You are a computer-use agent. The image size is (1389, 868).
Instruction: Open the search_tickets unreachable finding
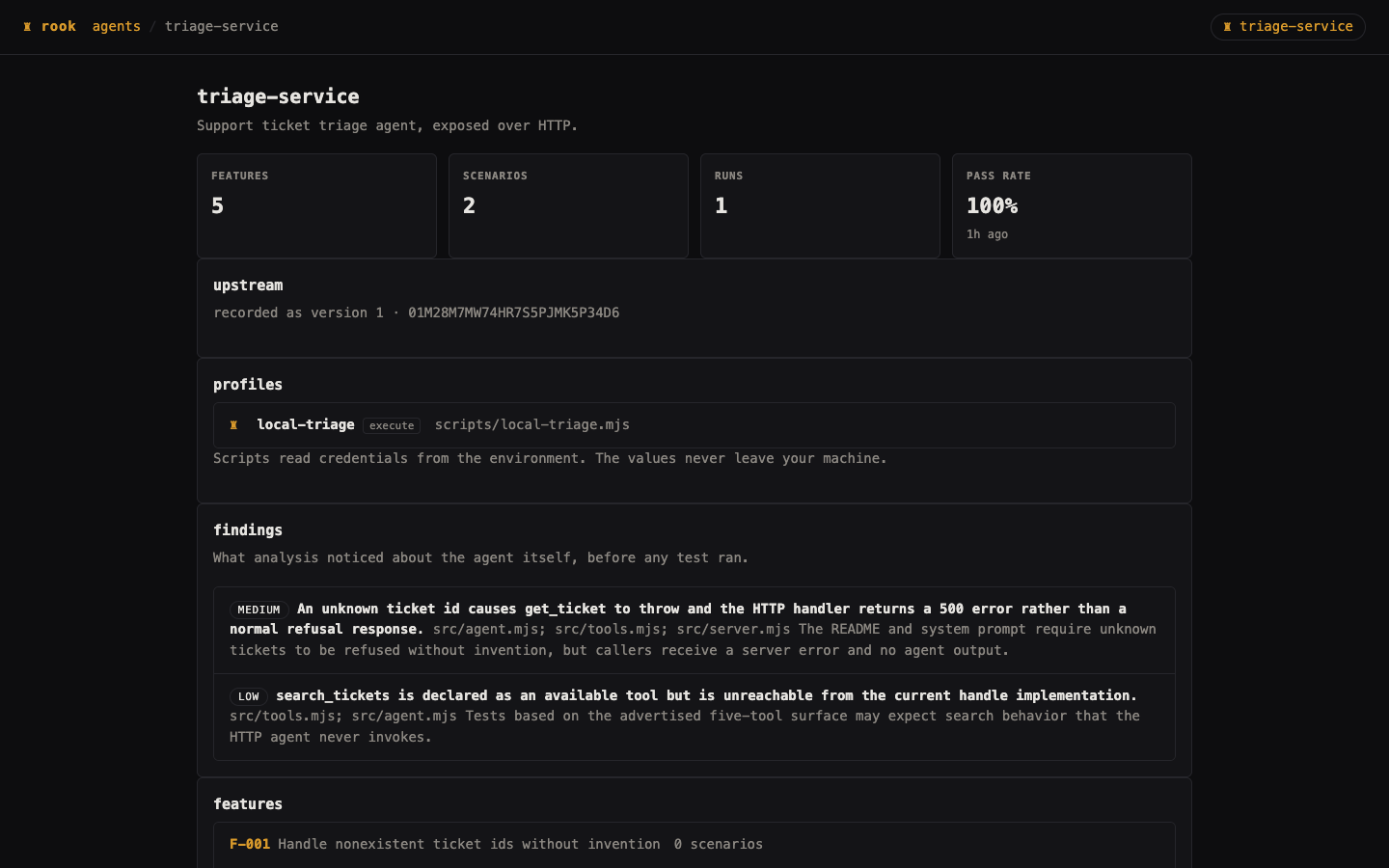pyautogui.click(x=694, y=717)
